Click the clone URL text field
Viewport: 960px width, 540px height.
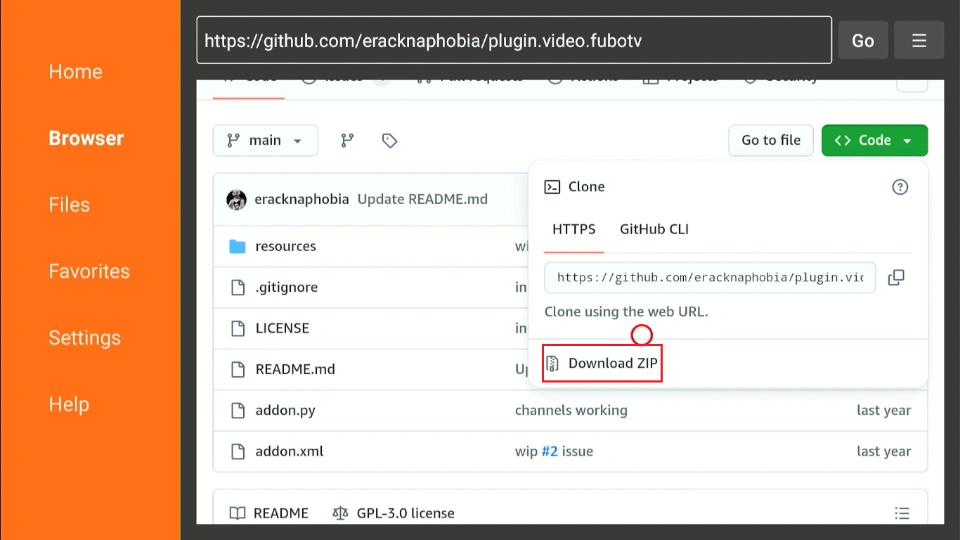pos(710,277)
